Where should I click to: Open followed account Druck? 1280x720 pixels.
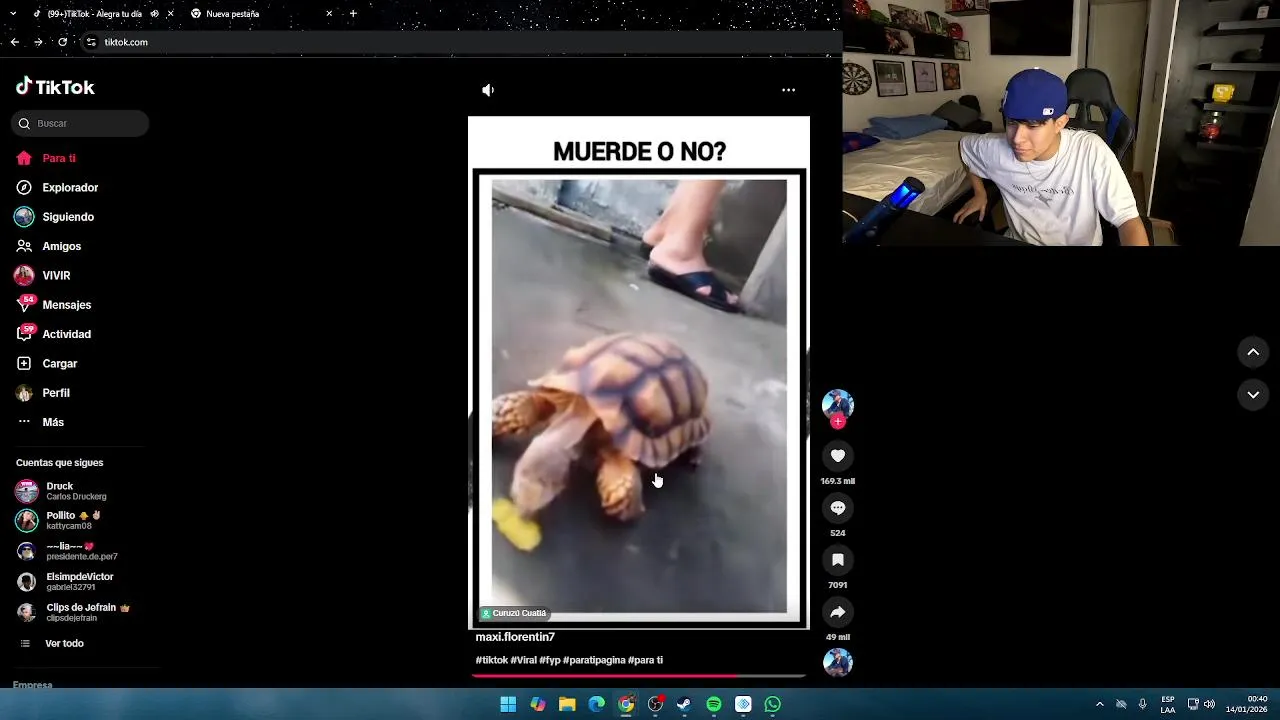[x=76, y=491]
